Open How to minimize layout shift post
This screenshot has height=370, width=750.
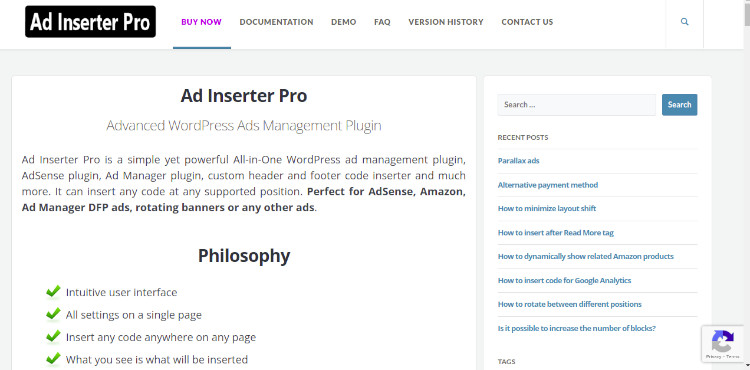pyautogui.click(x=547, y=208)
